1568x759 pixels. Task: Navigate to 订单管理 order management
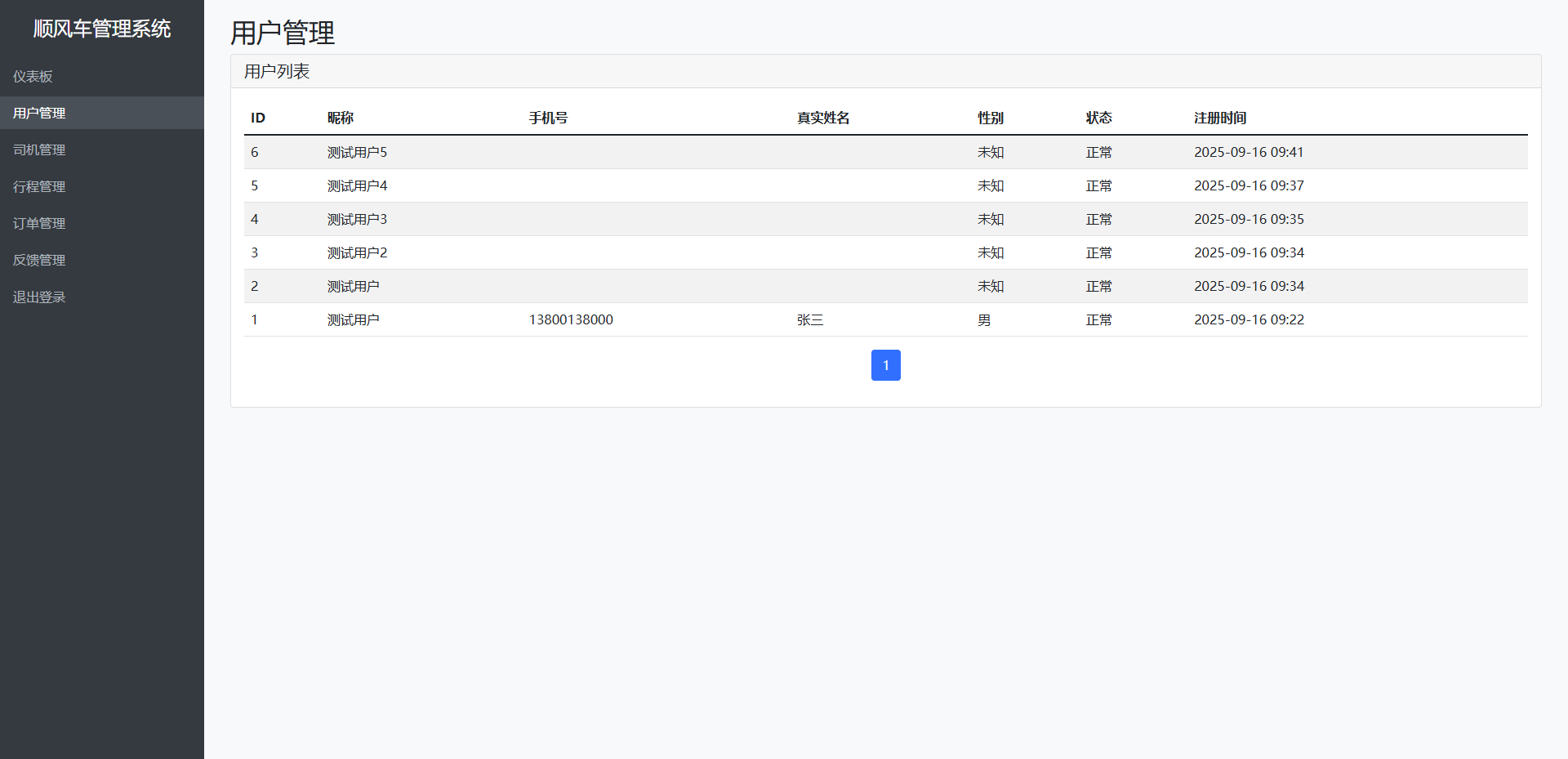pos(39,223)
